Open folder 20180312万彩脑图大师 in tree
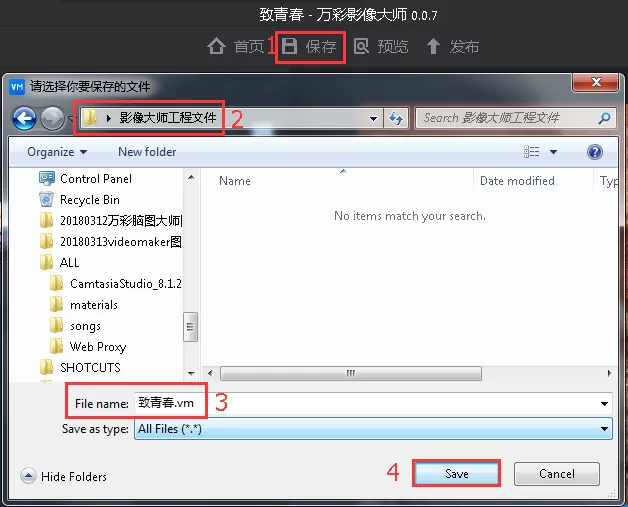Viewport: 628px width, 507px height. [121, 221]
